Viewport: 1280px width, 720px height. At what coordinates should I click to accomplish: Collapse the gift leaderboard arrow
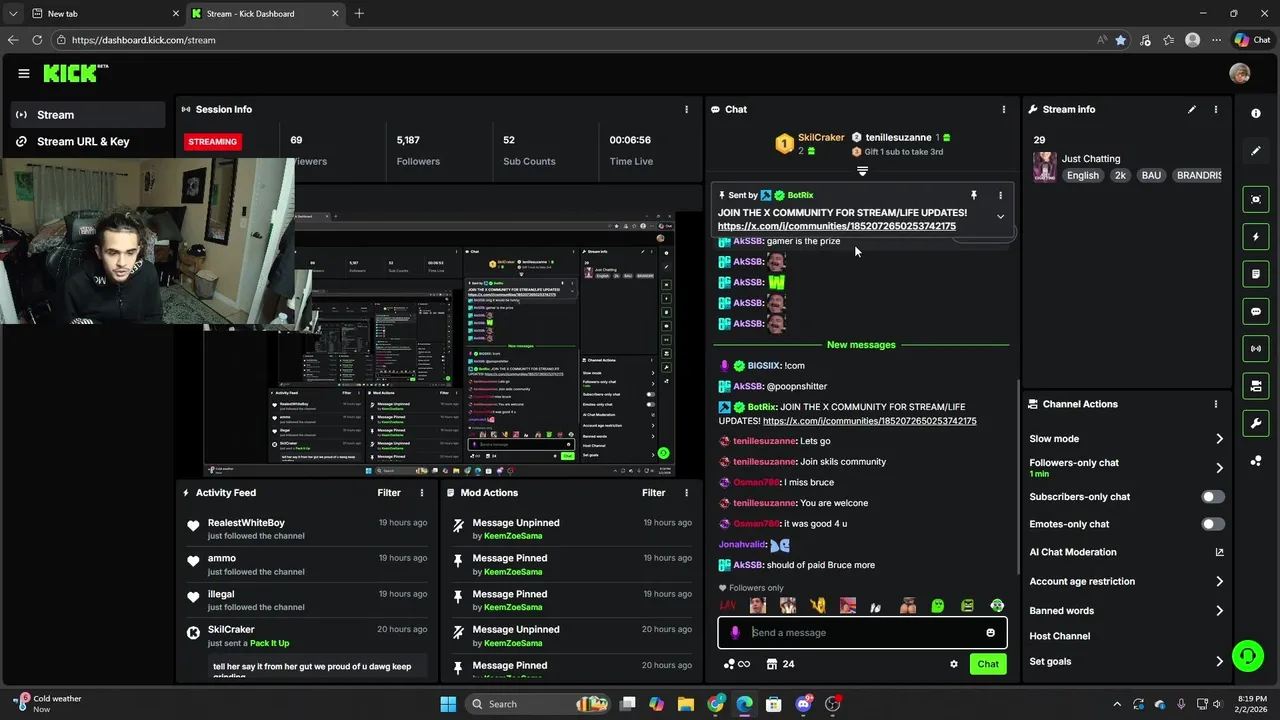tap(862, 171)
